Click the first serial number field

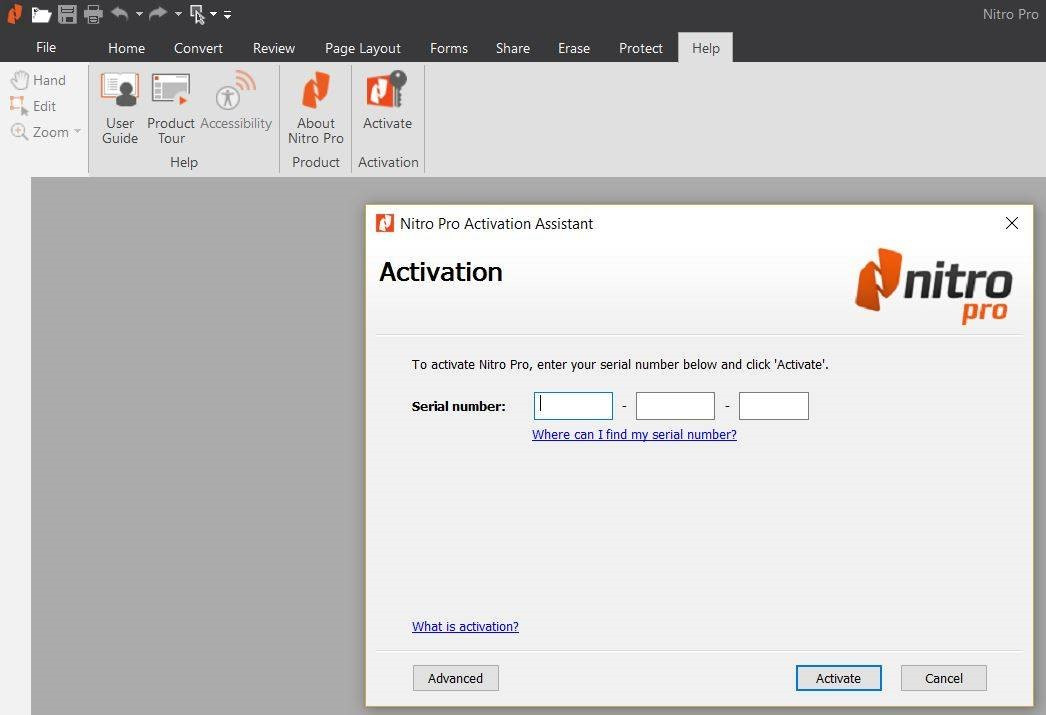[573, 406]
